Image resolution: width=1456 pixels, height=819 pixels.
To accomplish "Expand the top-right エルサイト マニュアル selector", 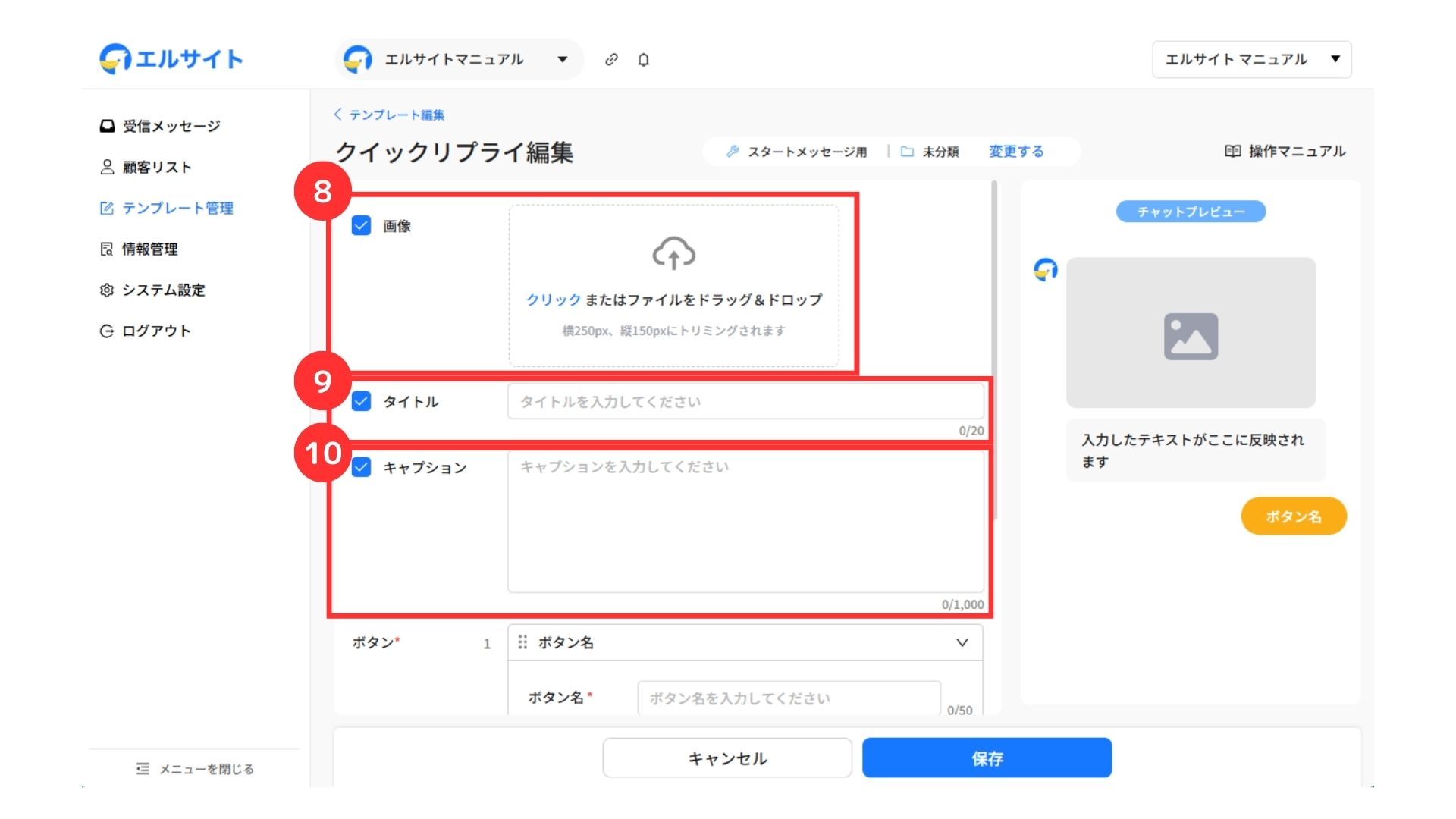I will 1251,59.
